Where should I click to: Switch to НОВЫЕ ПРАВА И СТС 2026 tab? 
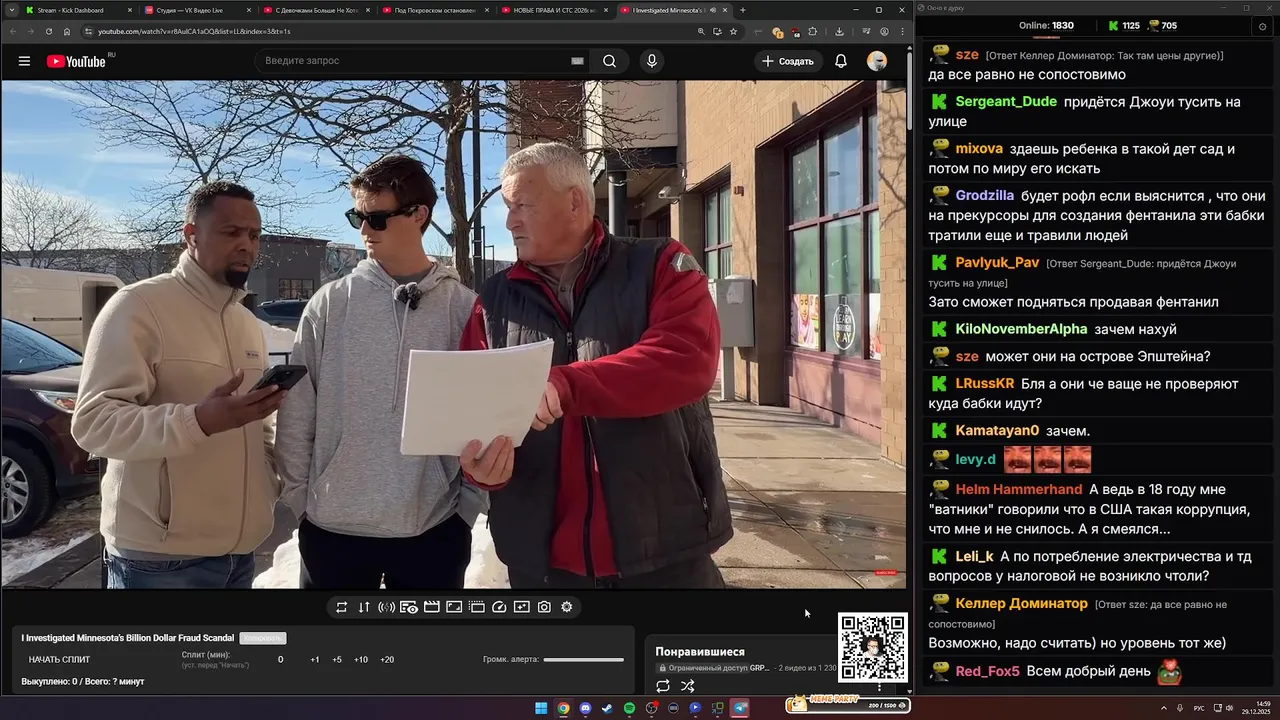click(553, 10)
